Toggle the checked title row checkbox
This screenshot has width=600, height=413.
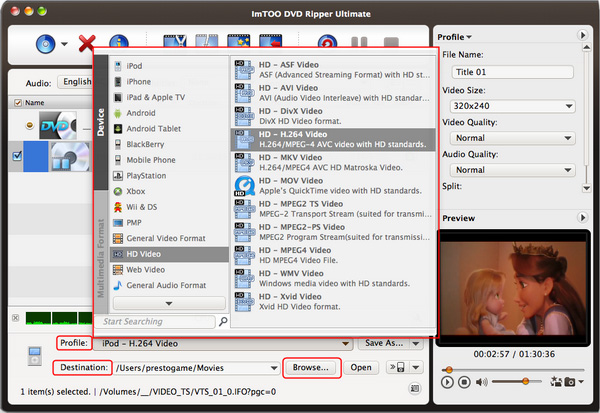17,156
